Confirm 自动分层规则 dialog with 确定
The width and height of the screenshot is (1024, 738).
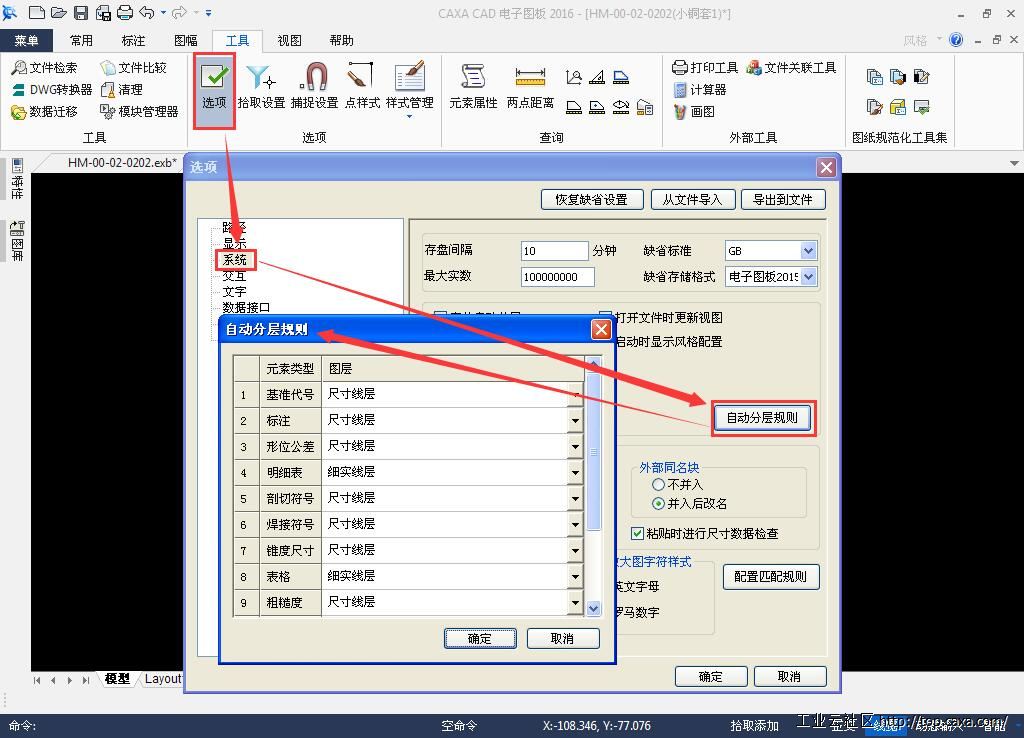480,639
